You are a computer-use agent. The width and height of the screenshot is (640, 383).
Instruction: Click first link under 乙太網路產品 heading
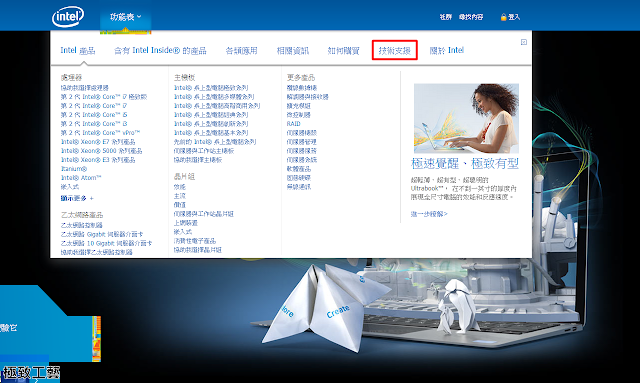coord(82,225)
